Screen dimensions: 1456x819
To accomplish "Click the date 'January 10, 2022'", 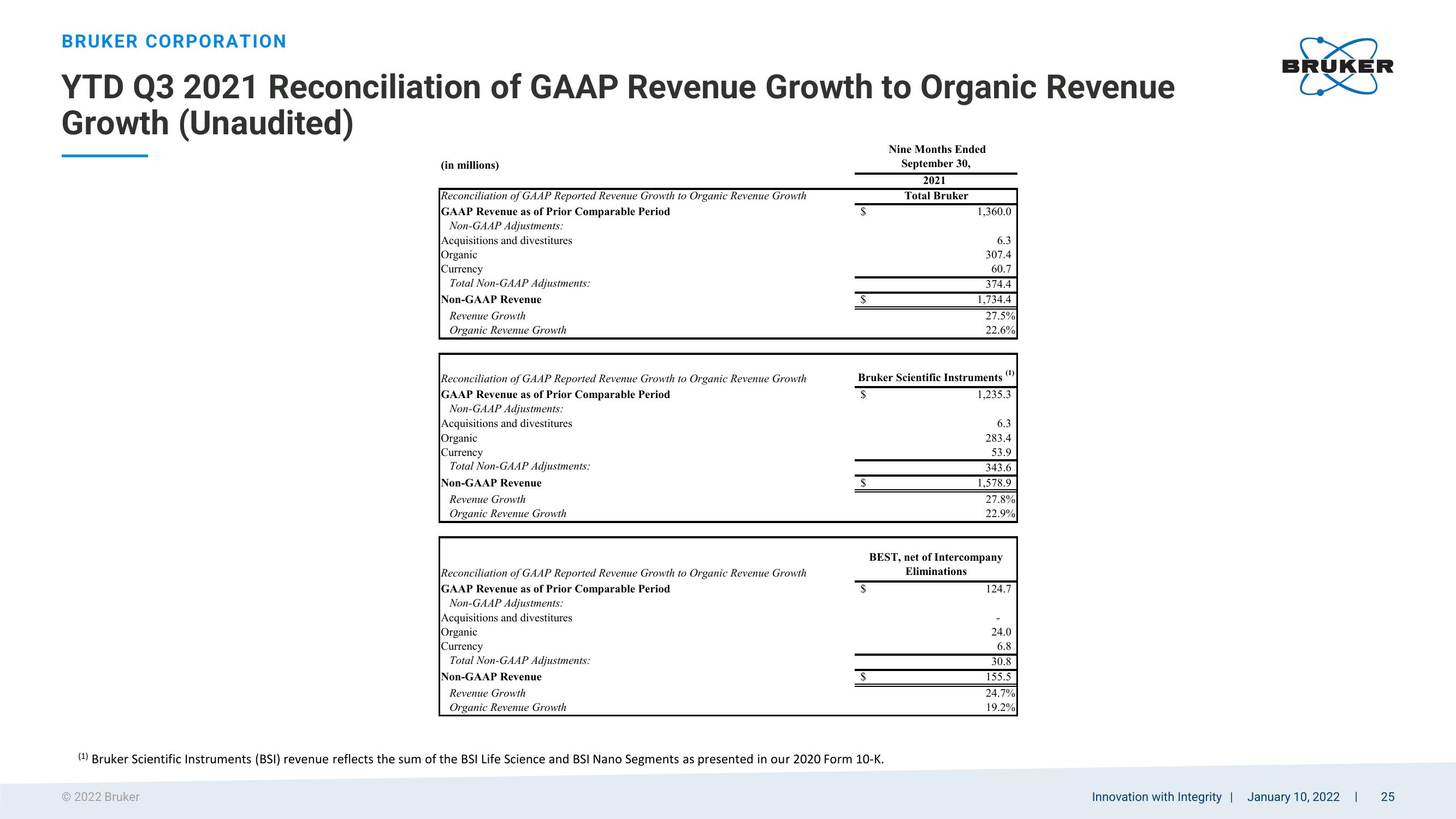I will (1293, 797).
